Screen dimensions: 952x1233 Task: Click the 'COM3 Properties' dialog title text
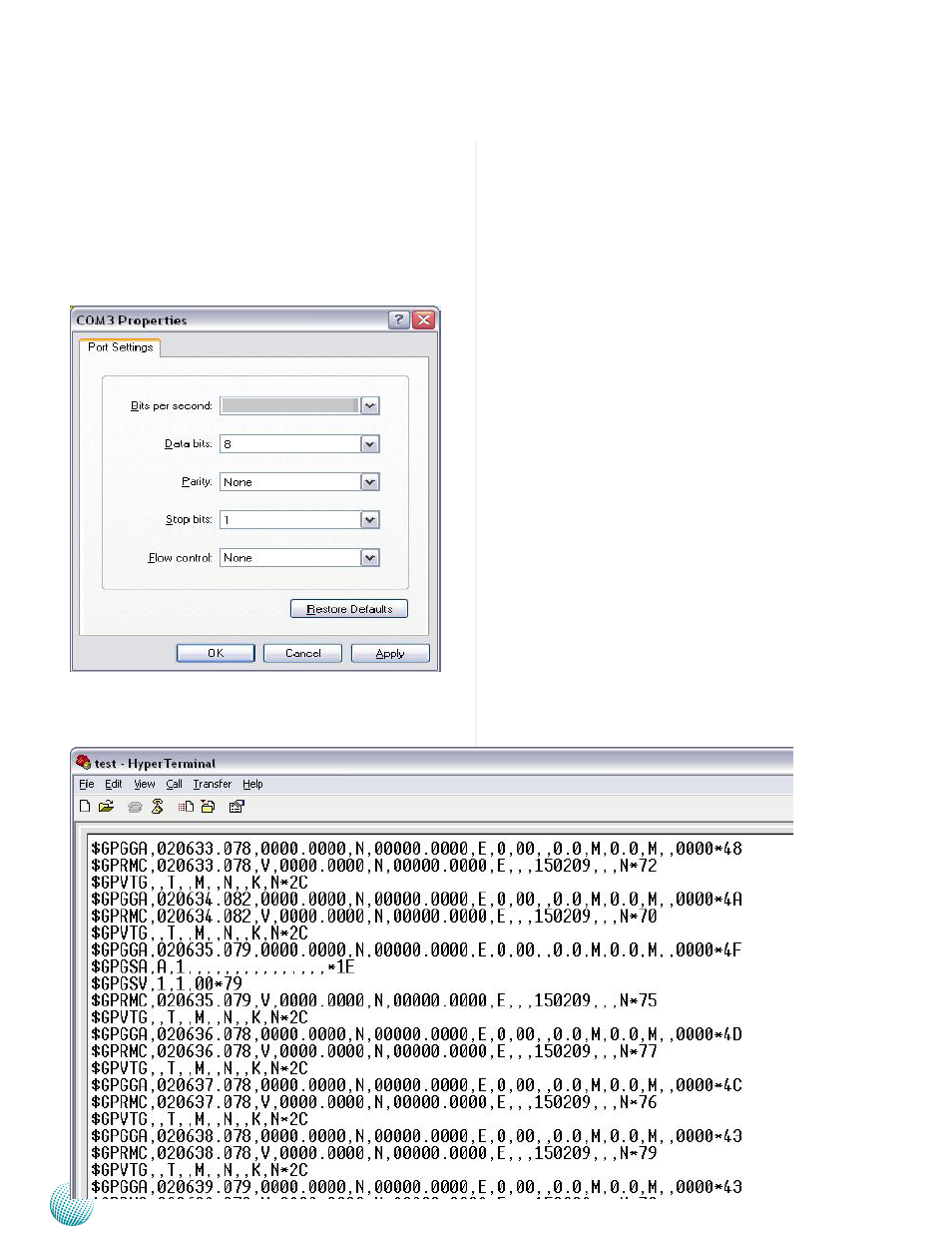[x=132, y=320]
